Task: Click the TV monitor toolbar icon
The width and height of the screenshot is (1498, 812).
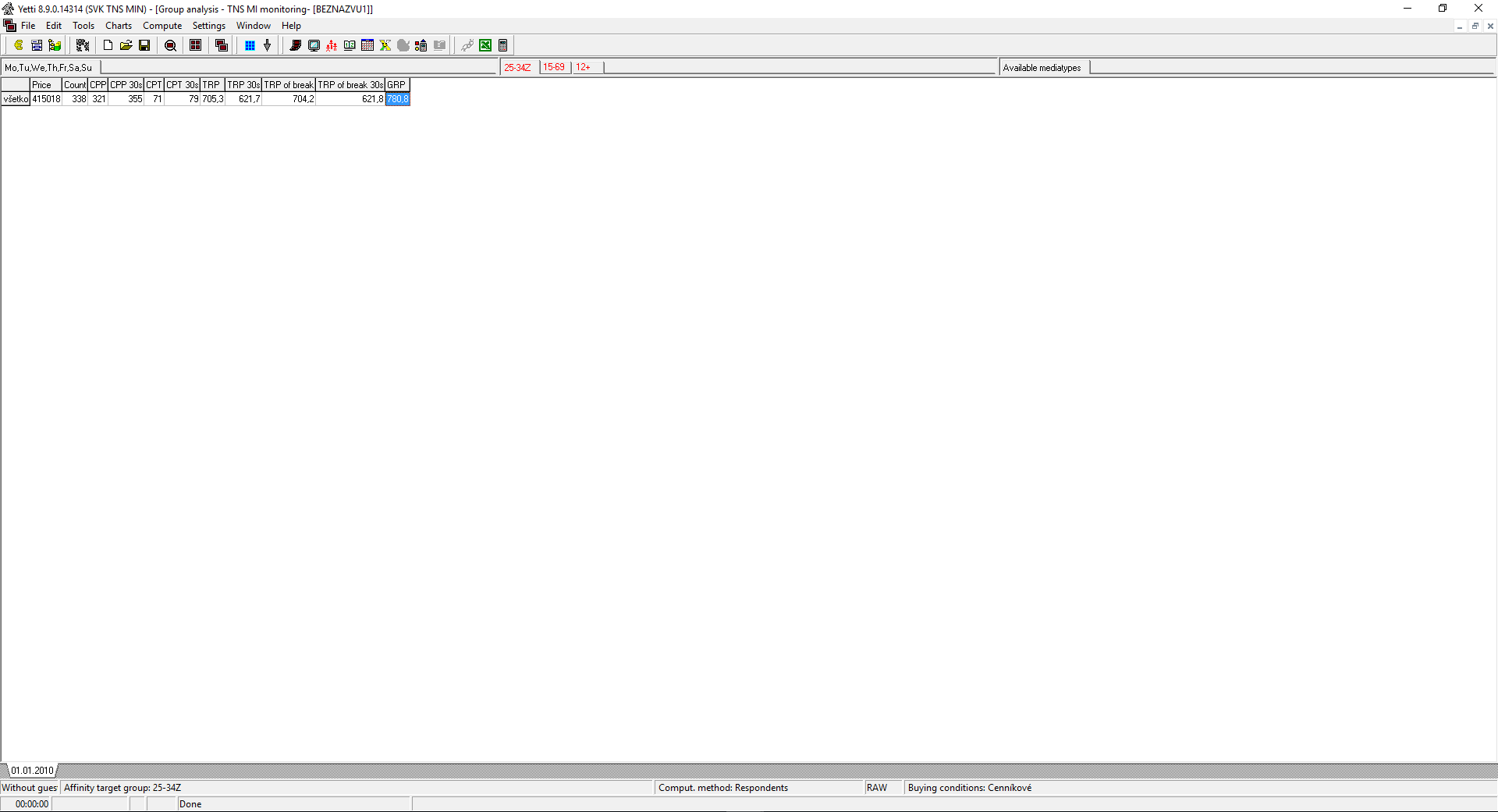Action: (314, 45)
